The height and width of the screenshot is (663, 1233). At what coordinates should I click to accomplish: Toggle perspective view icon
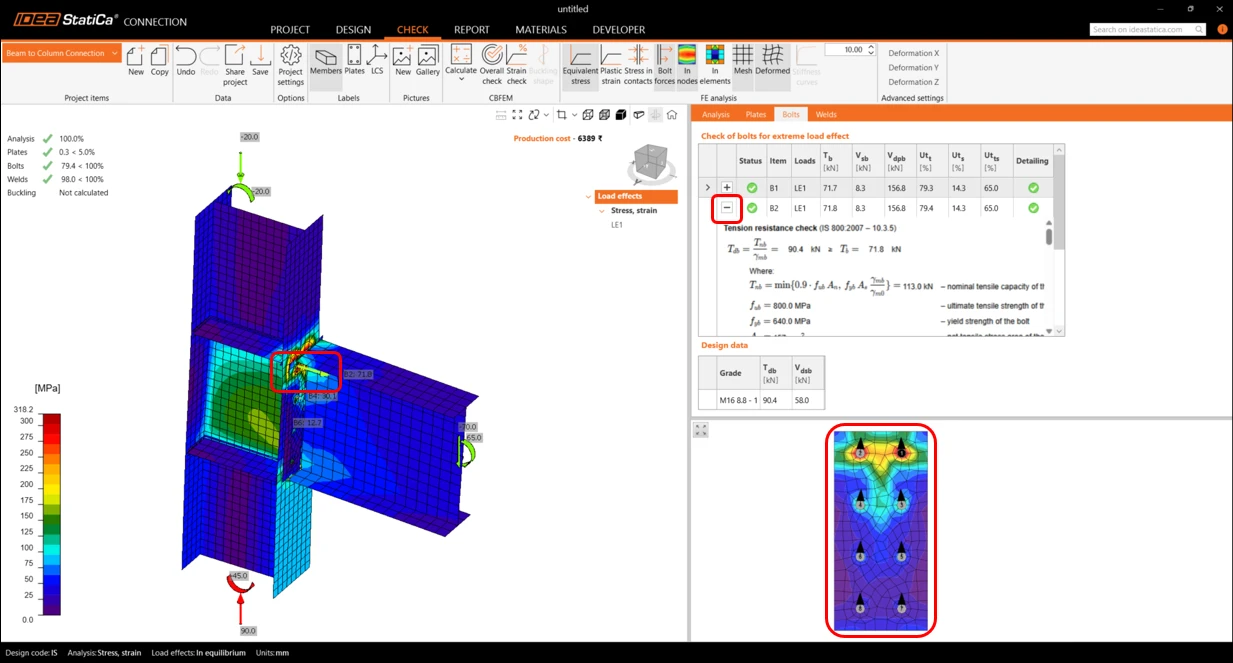638,115
